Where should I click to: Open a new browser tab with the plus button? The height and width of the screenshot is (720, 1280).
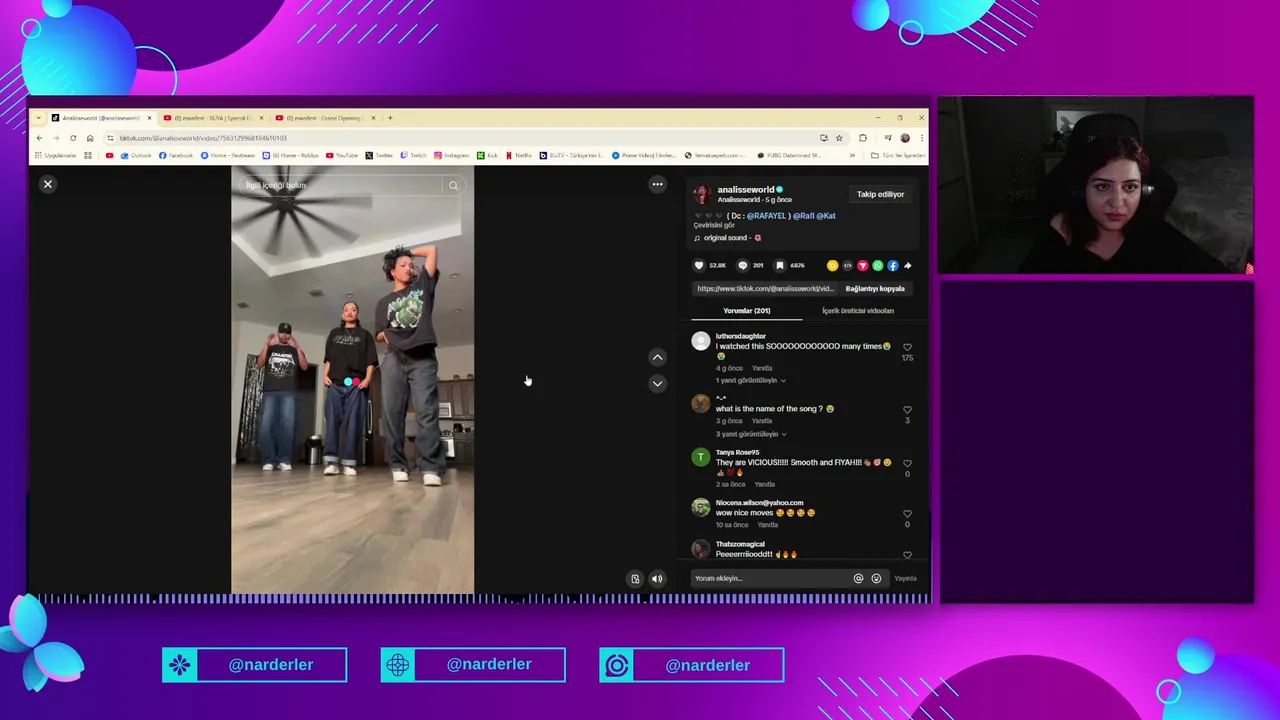tap(390, 118)
